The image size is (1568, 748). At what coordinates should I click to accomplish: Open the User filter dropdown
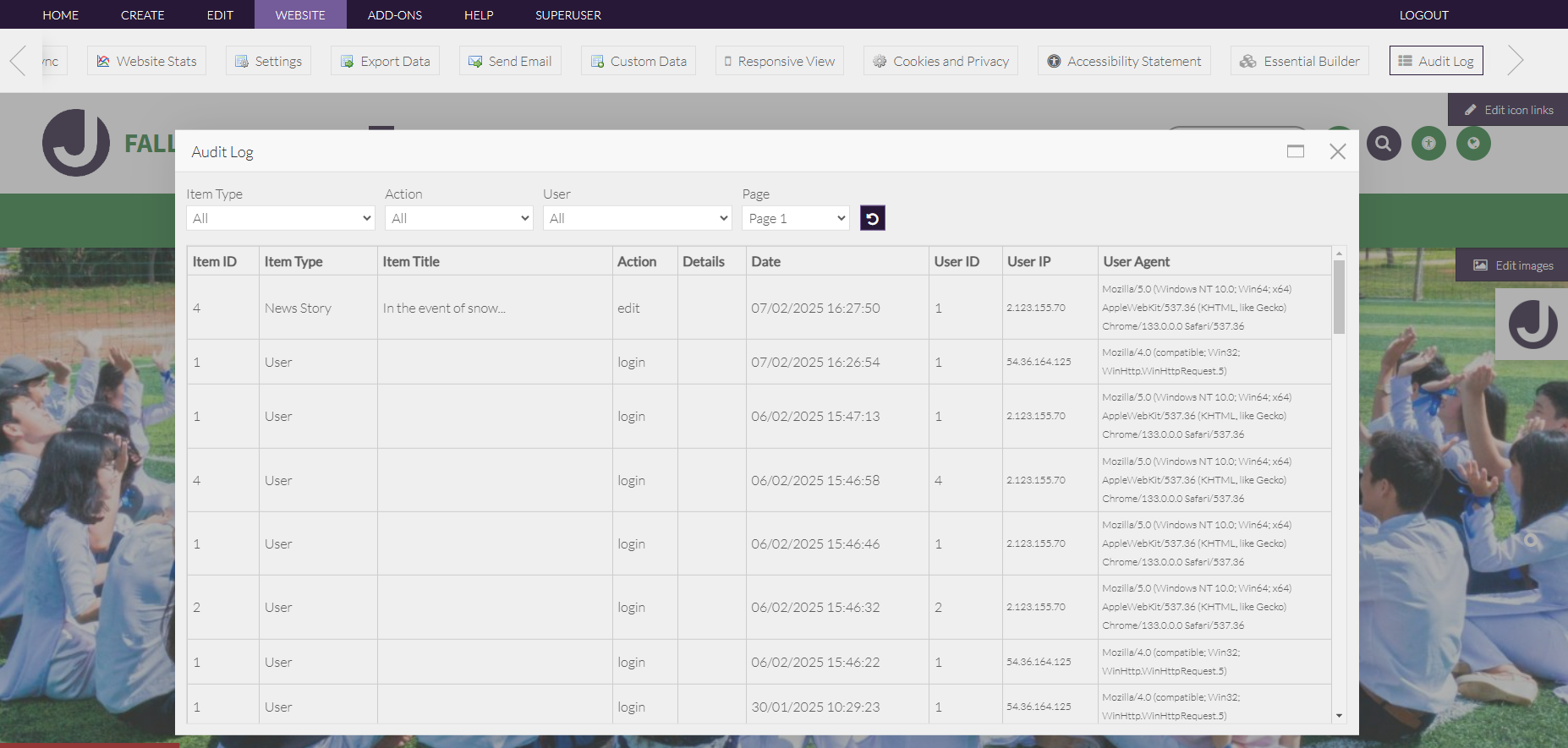click(637, 219)
